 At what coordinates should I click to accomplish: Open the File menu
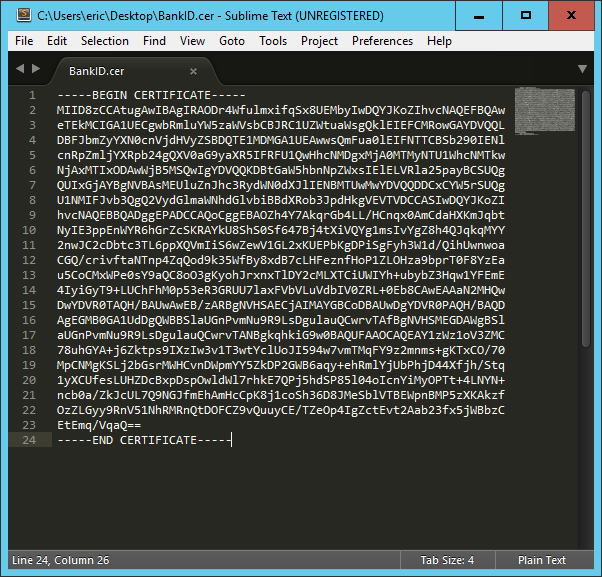click(x=24, y=41)
